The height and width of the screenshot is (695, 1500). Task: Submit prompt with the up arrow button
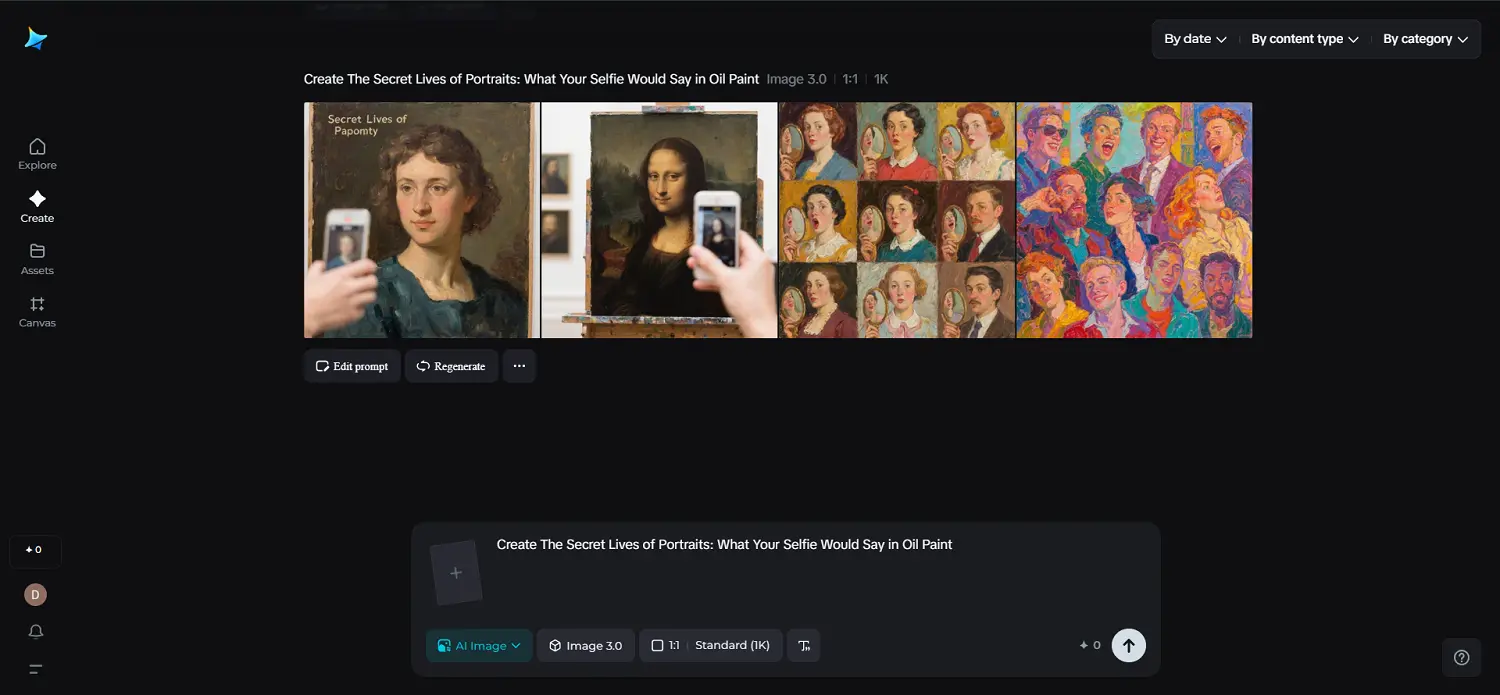(x=1129, y=646)
